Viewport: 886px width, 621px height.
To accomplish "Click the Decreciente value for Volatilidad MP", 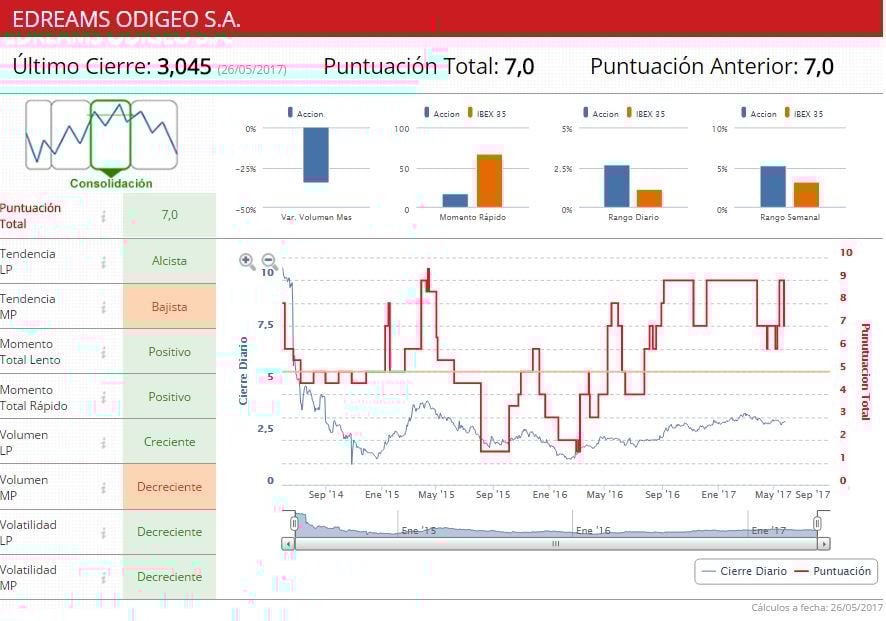I will click(170, 577).
